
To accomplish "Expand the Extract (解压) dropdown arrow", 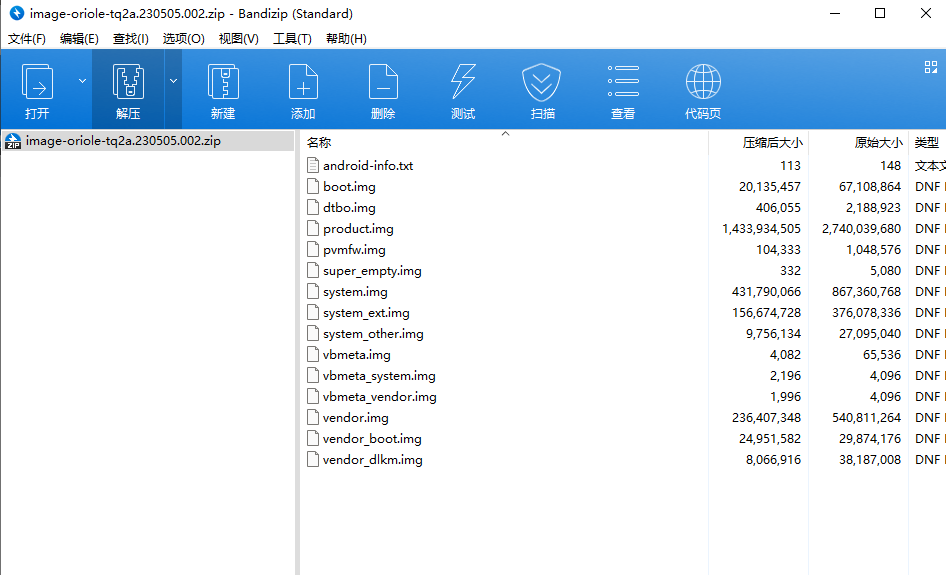I will click(x=173, y=81).
